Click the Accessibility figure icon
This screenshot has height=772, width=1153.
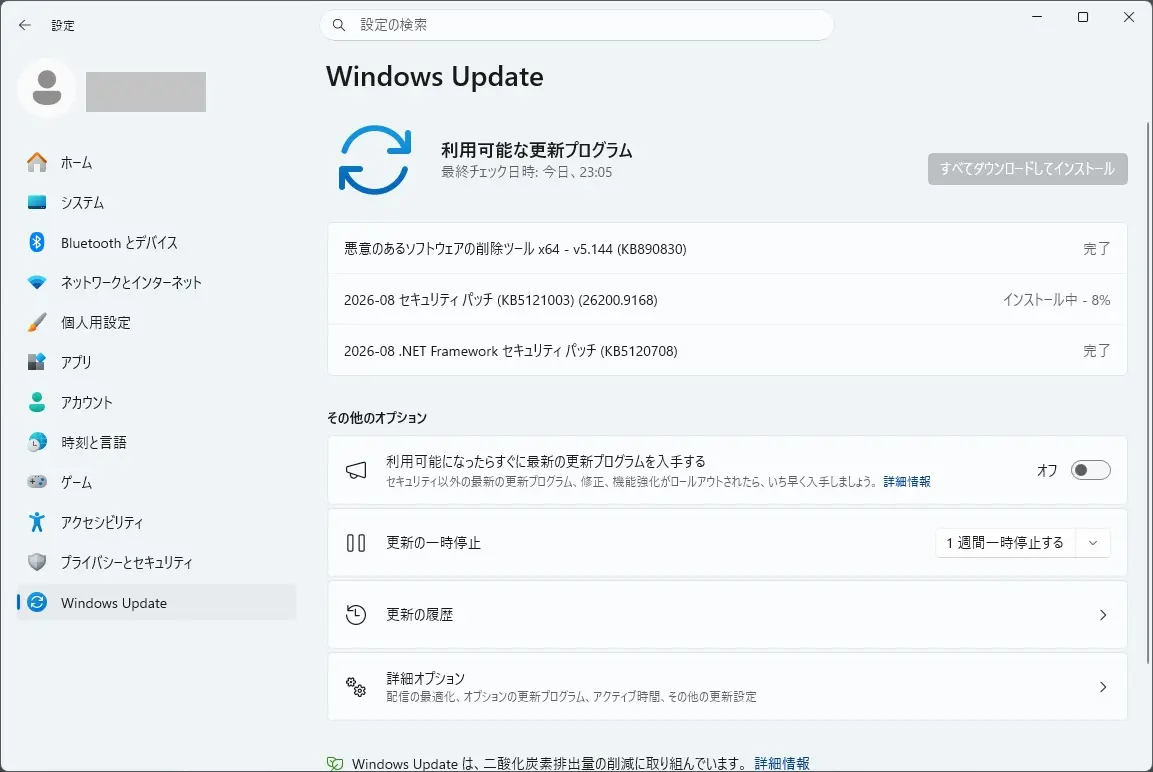(x=37, y=522)
